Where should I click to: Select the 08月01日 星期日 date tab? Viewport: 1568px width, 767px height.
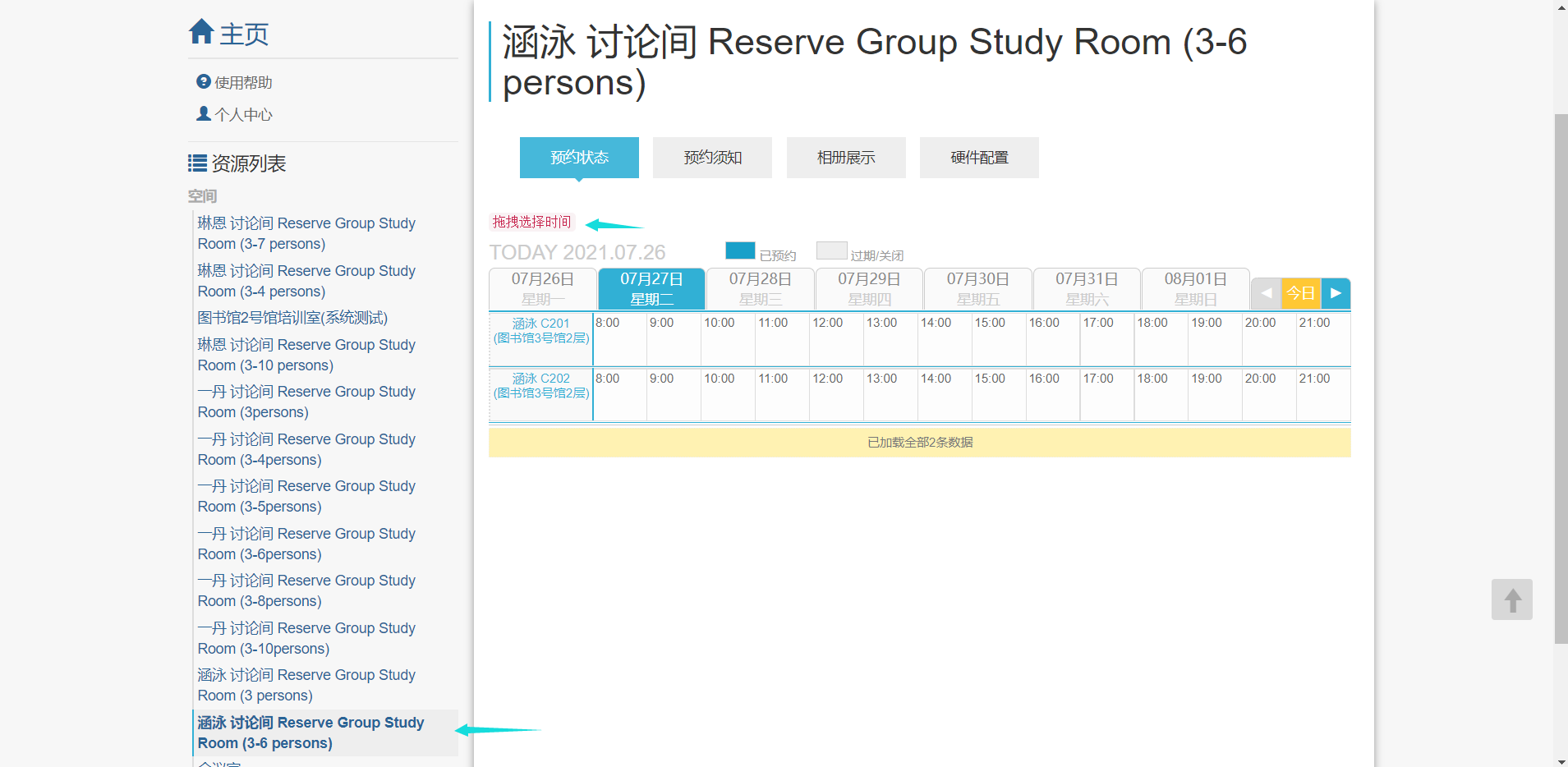click(1195, 289)
